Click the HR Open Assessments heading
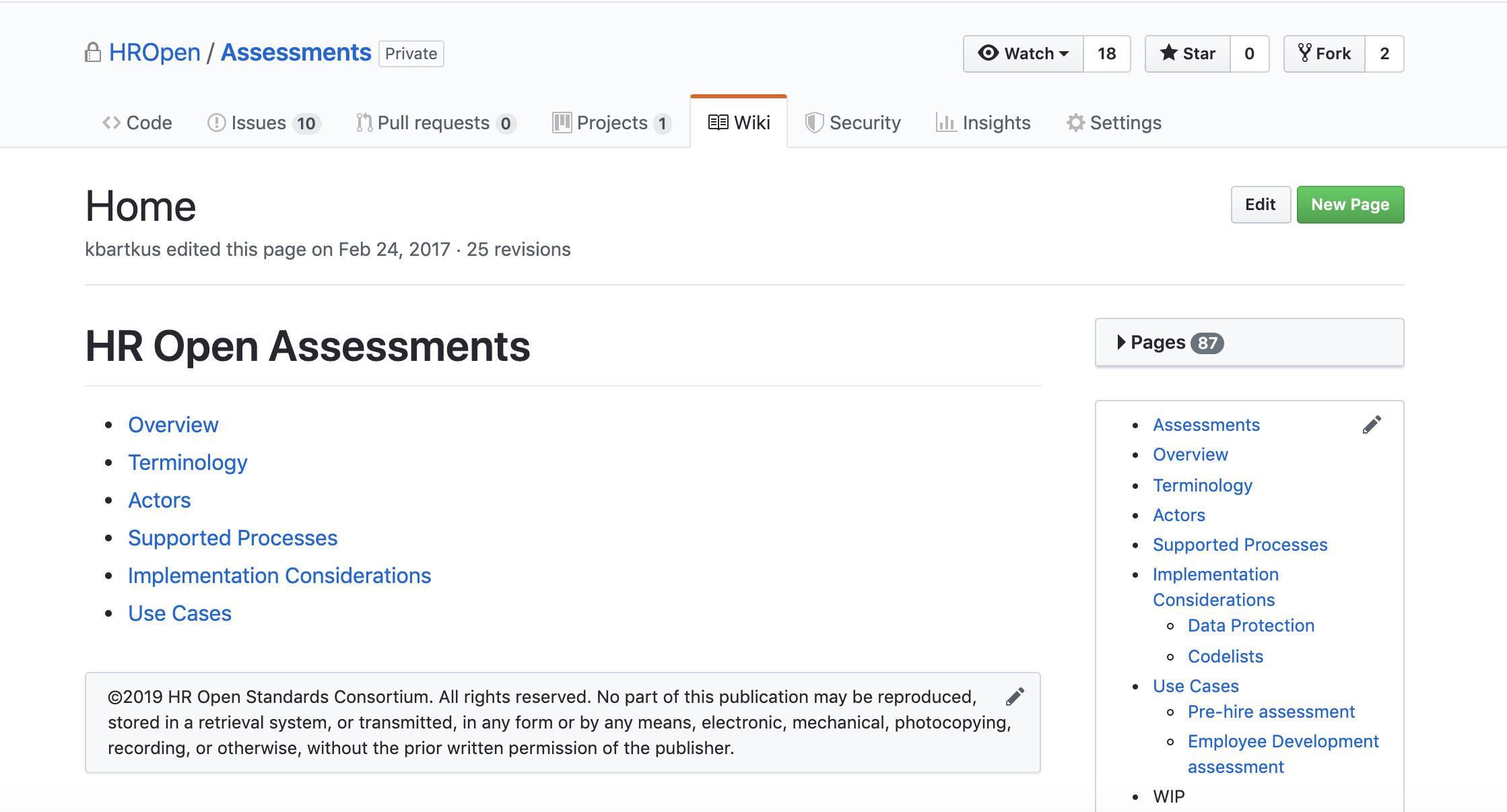 click(x=308, y=347)
